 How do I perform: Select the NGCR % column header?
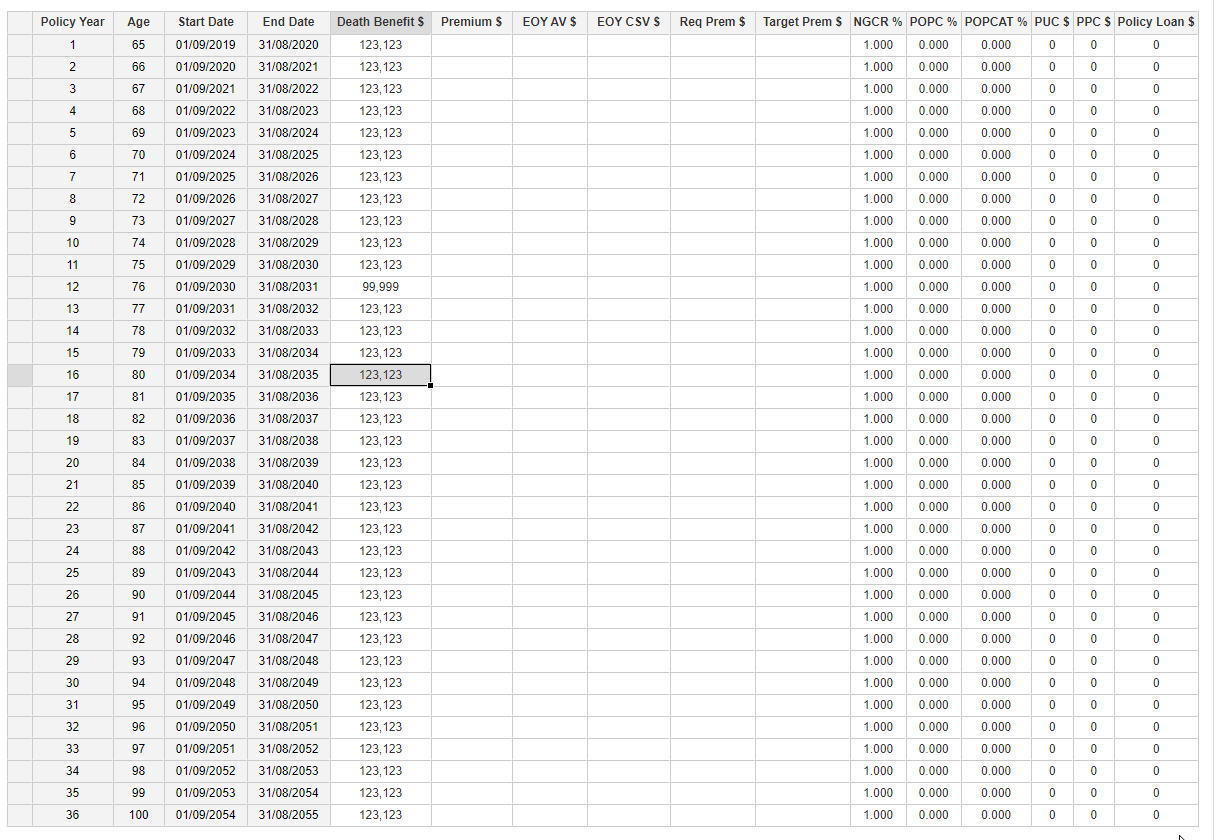click(x=877, y=22)
